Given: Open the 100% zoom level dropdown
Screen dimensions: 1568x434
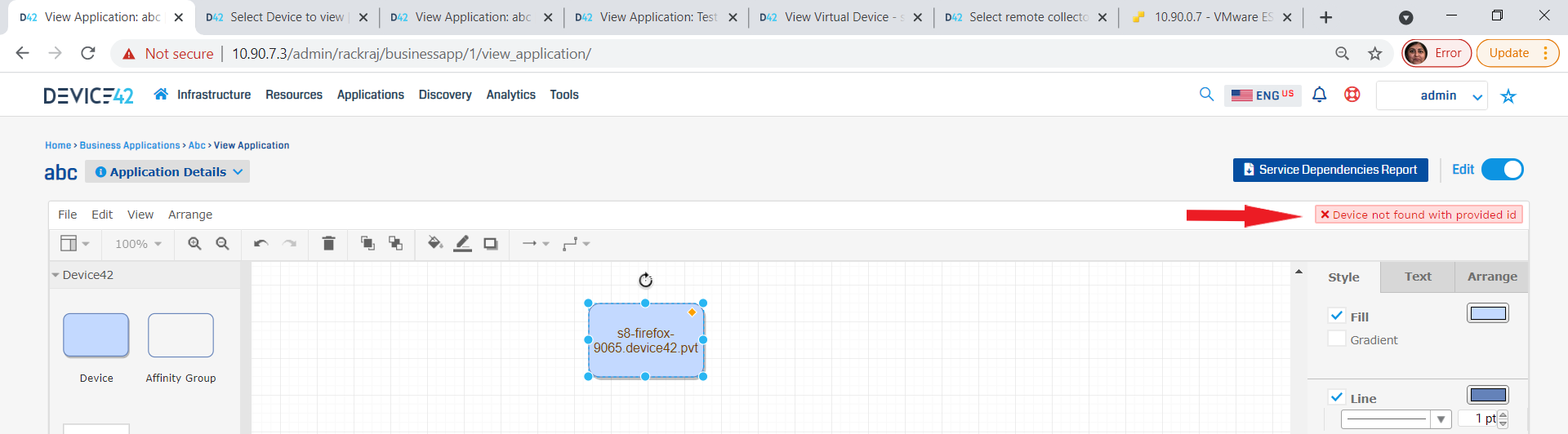Looking at the screenshot, I should tap(138, 244).
